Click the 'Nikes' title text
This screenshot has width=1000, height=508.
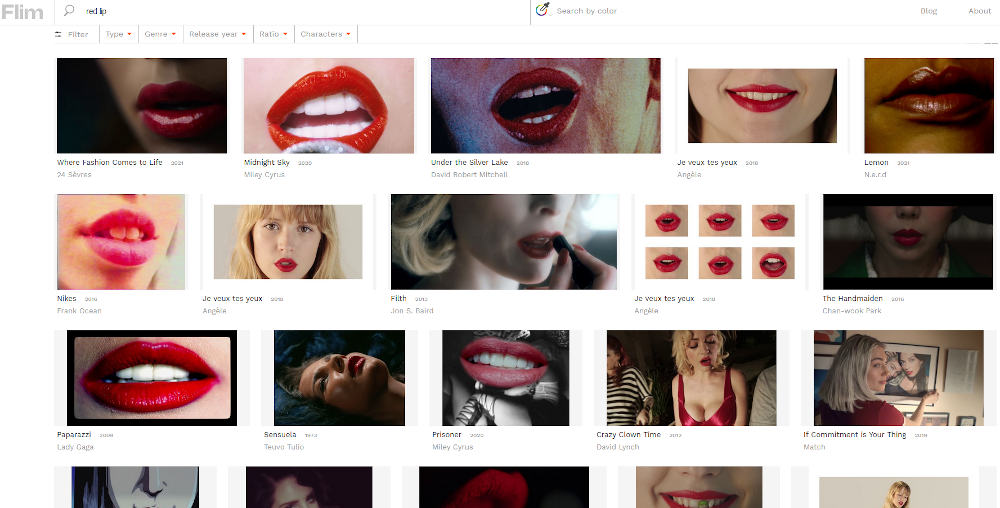click(66, 298)
